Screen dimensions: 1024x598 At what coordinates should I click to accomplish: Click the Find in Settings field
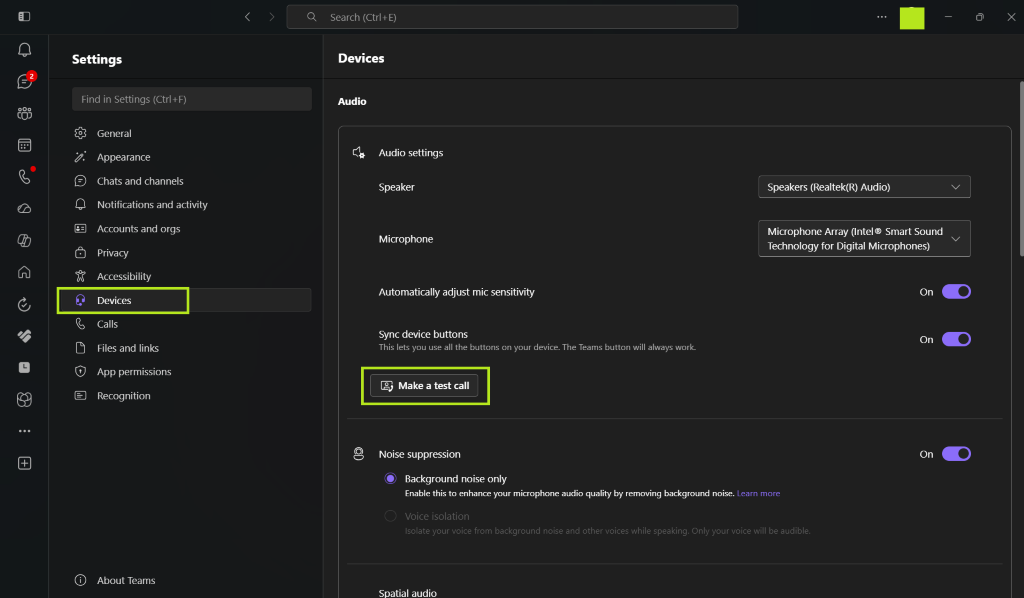(191, 99)
